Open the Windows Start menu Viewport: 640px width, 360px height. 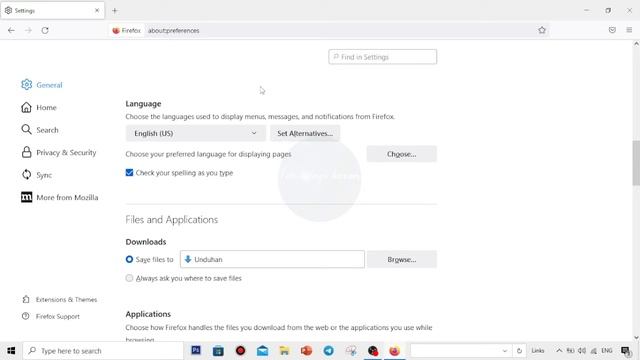click(x=11, y=351)
